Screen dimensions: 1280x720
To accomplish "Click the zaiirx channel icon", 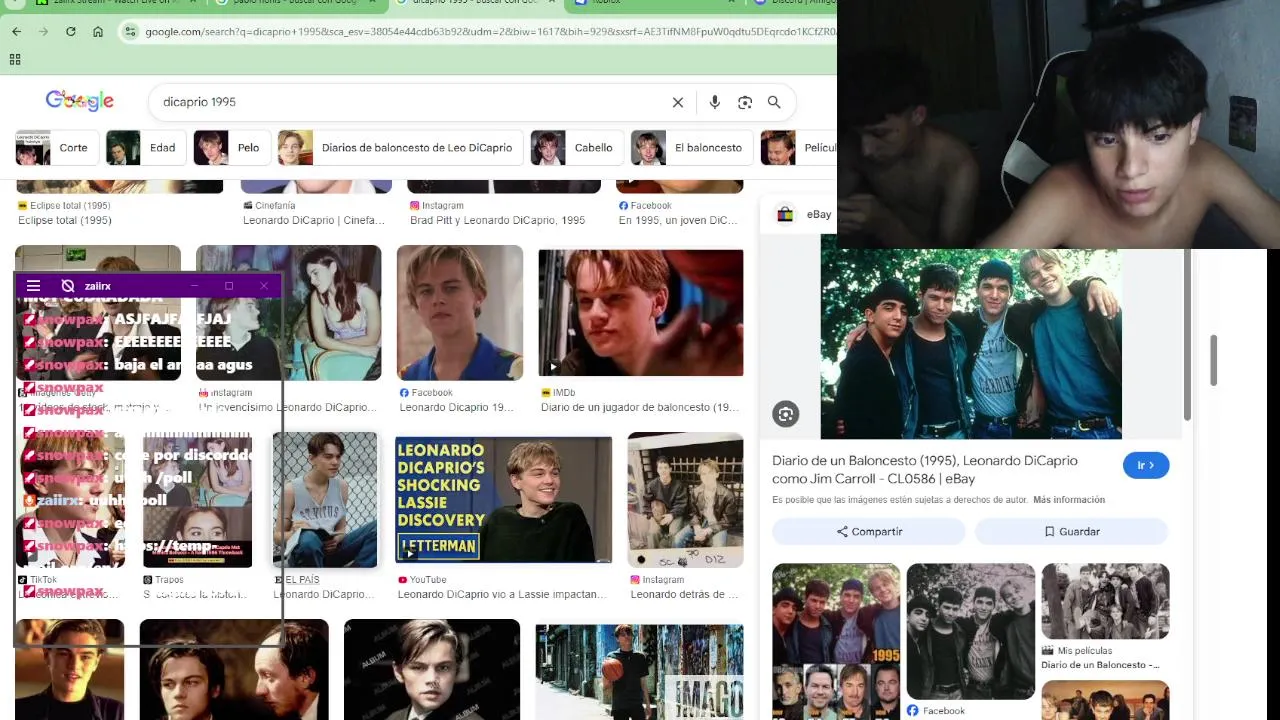I will point(68,286).
